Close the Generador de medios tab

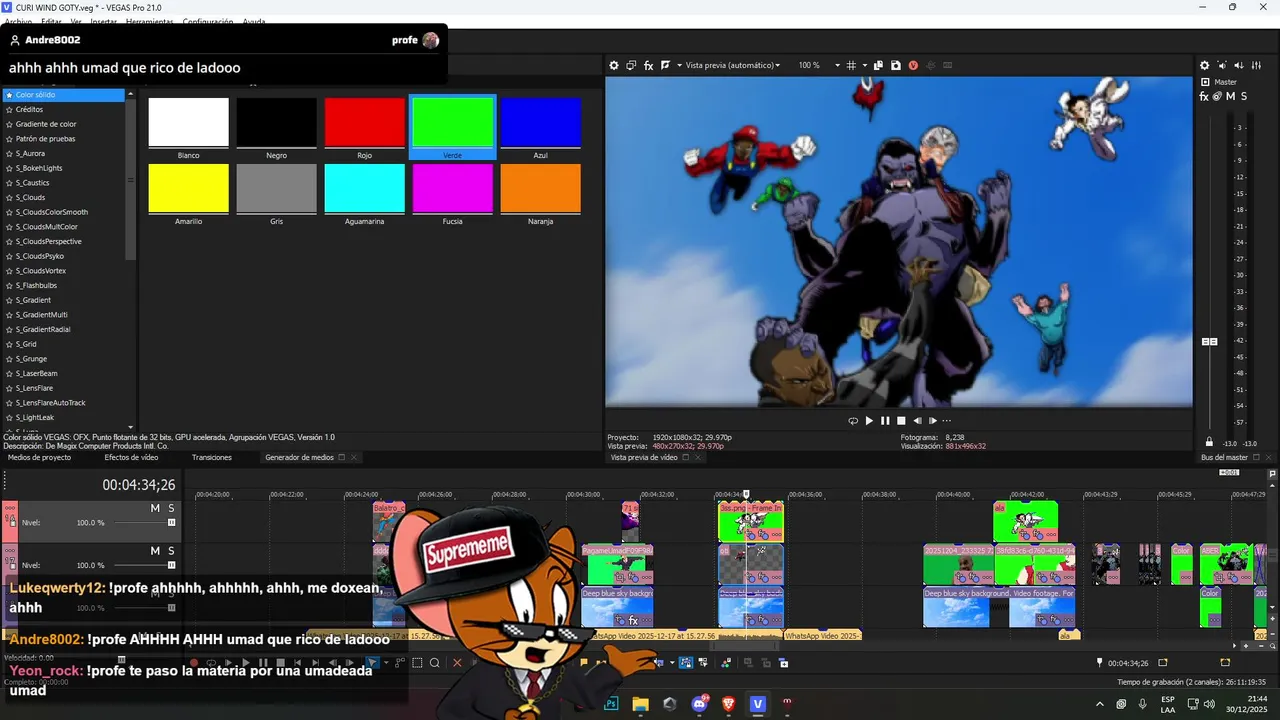click(353, 457)
